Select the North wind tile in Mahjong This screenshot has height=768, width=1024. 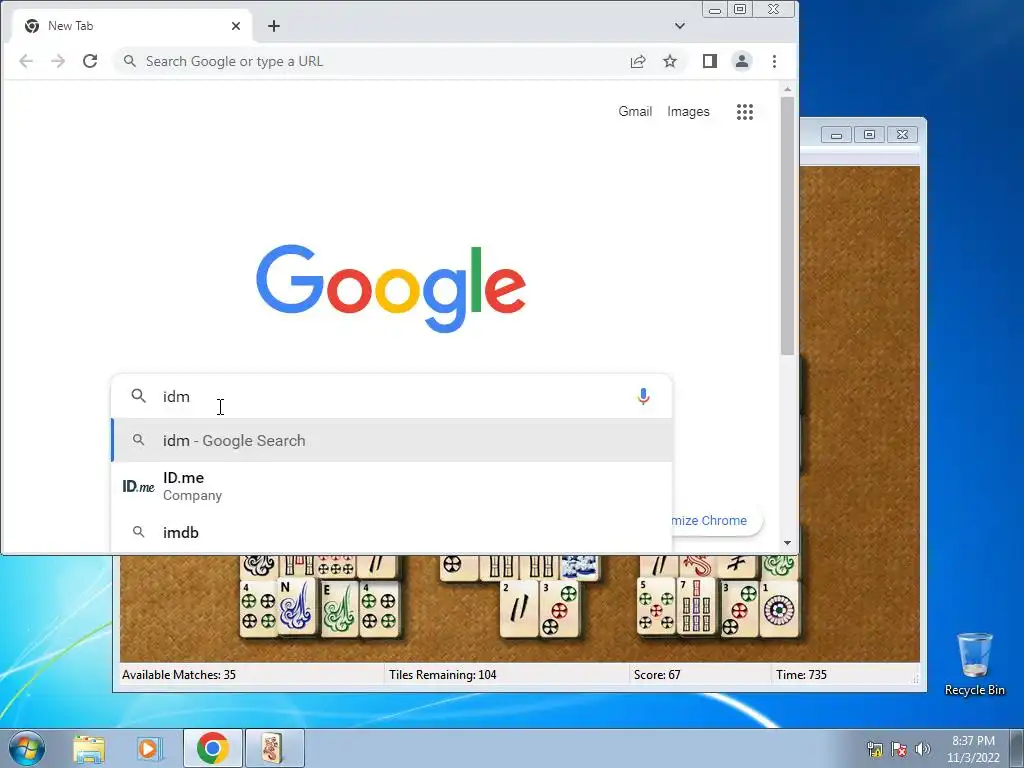click(x=297, y=607)
